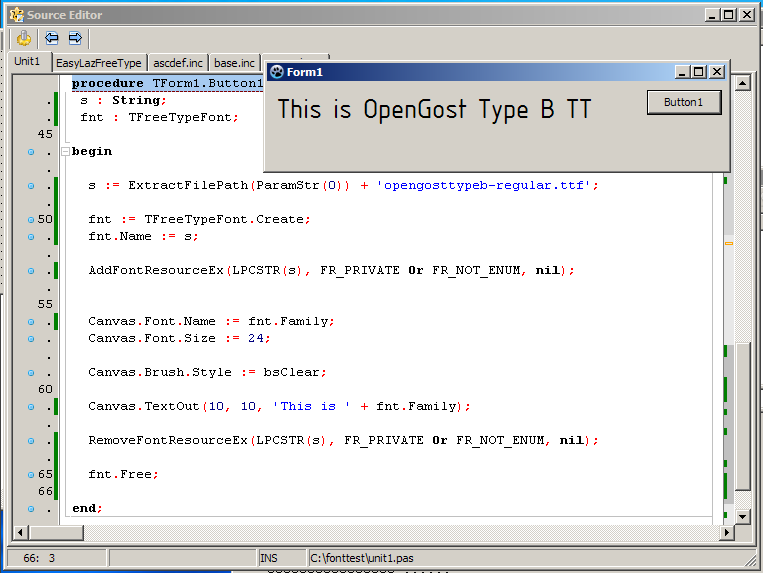This screenshot has height=573, width=763.
Task: Maximize the Source Editor window
Action: click(x=729, y=15)
